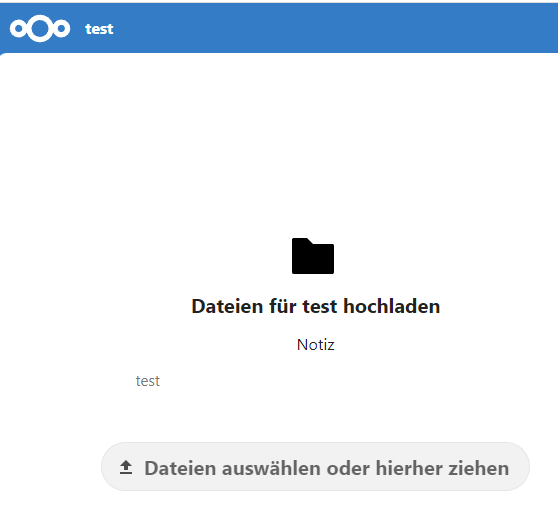Click the black folder icon
The height and width of the screenshot is (517, 558).
[313, 256]
